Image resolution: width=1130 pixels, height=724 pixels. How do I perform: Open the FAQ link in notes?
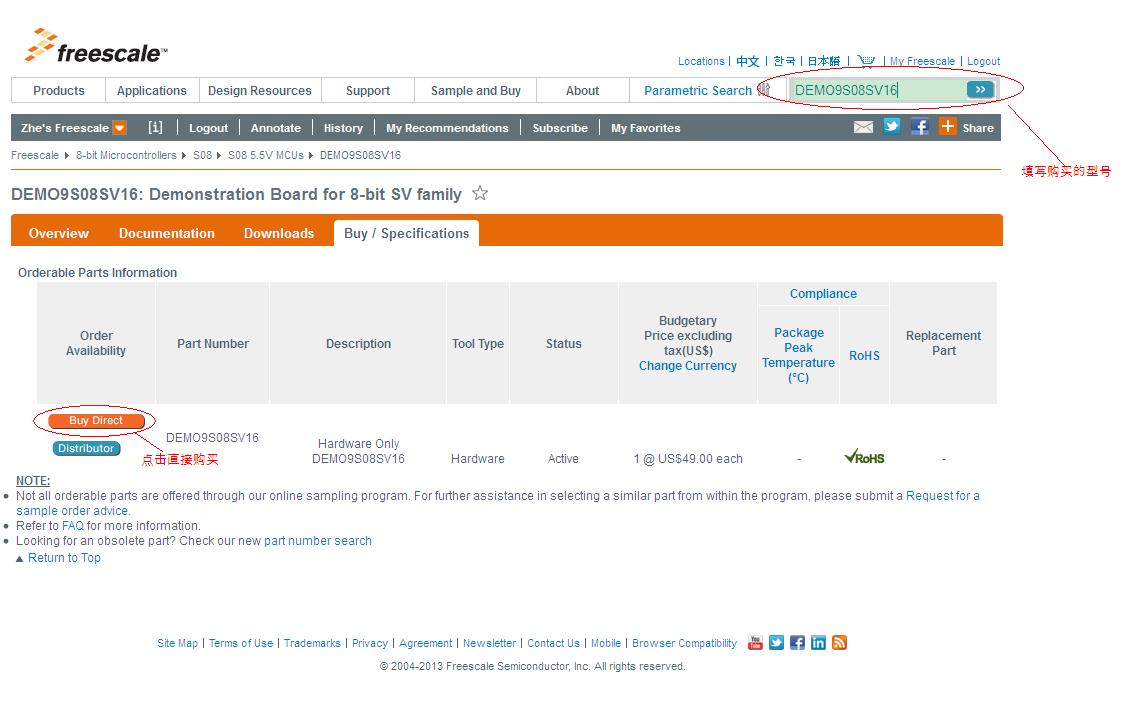pyautogui.click(x=73, y=526)
